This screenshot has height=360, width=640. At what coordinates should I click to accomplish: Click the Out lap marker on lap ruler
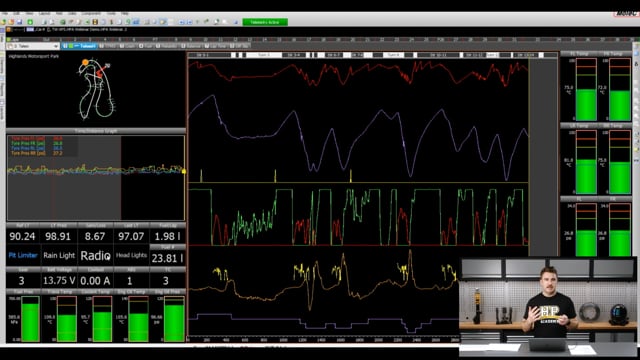pyautogui.click(x=46, y=40)
